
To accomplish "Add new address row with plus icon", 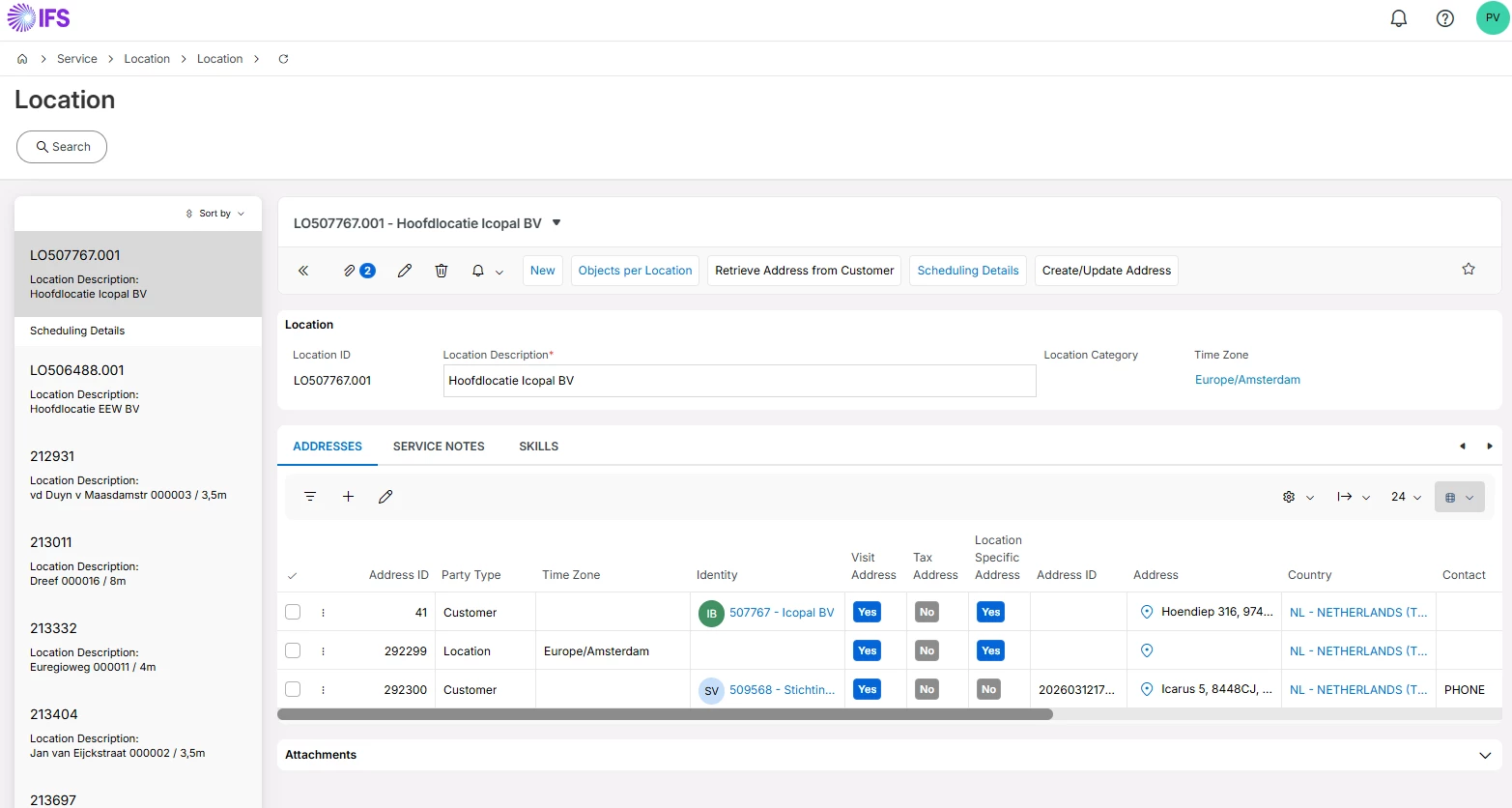I will [x=348, y=497].
